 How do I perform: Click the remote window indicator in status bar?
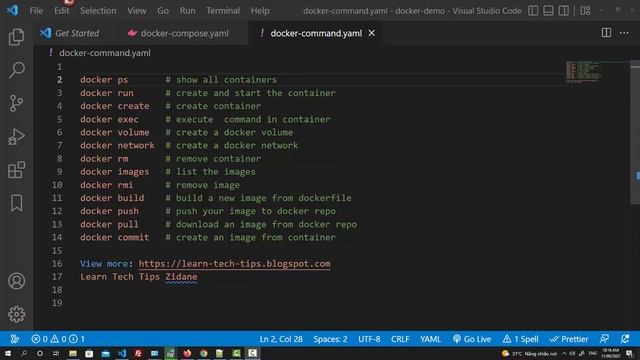[x=15, y=339]
